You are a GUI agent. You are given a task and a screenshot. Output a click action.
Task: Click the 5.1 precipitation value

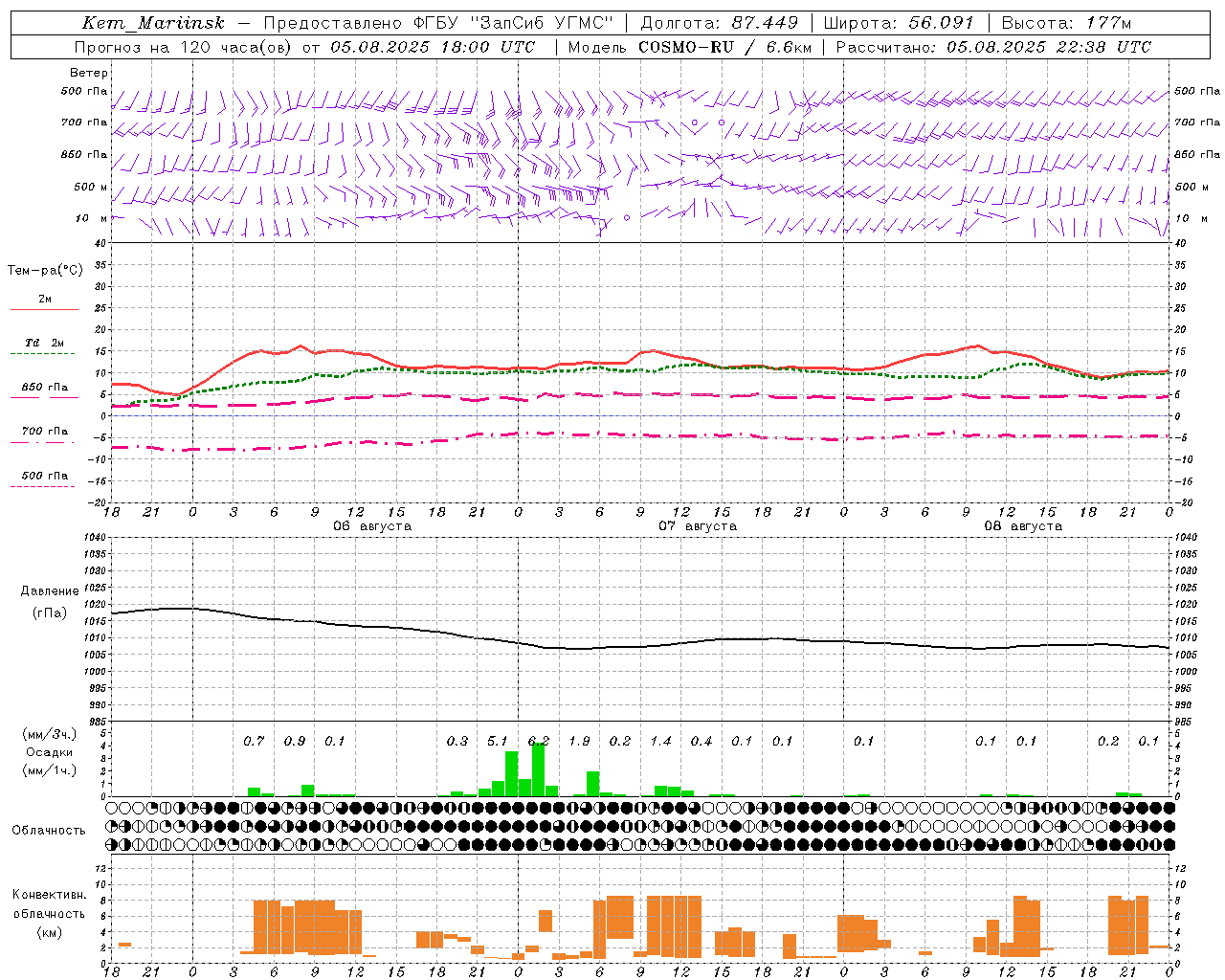pos(498,741)
